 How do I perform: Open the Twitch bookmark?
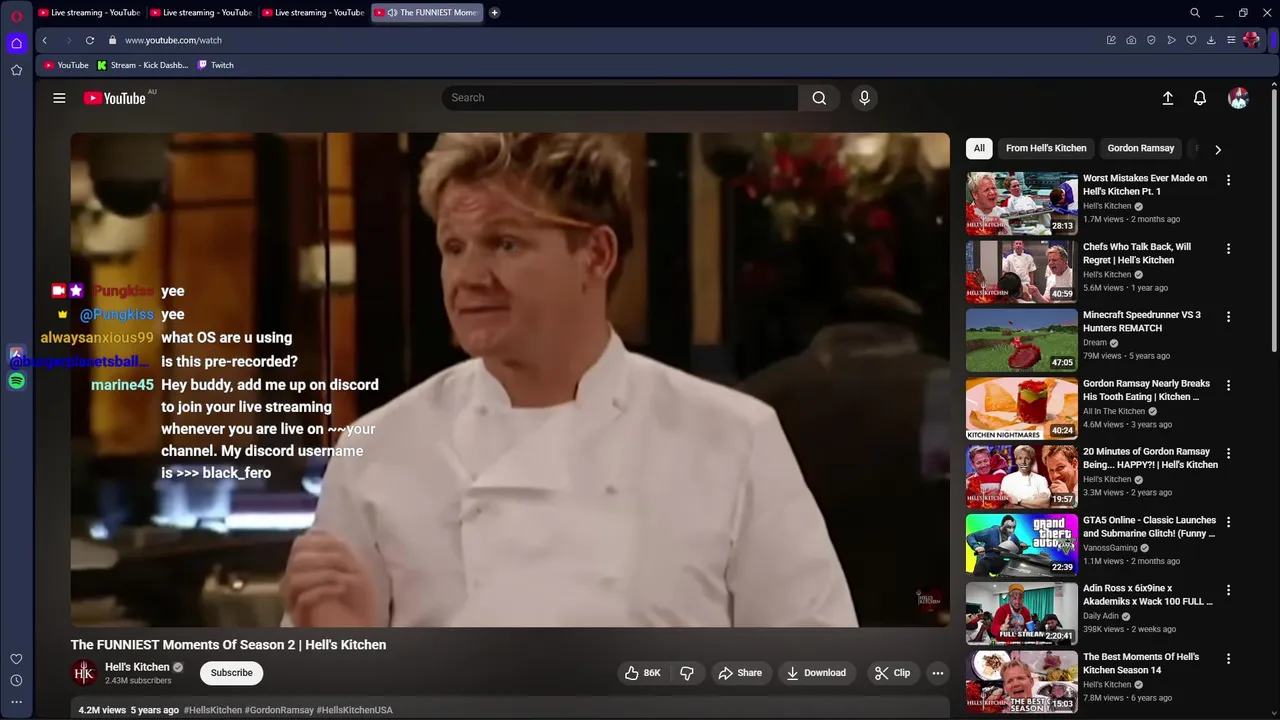216,65
